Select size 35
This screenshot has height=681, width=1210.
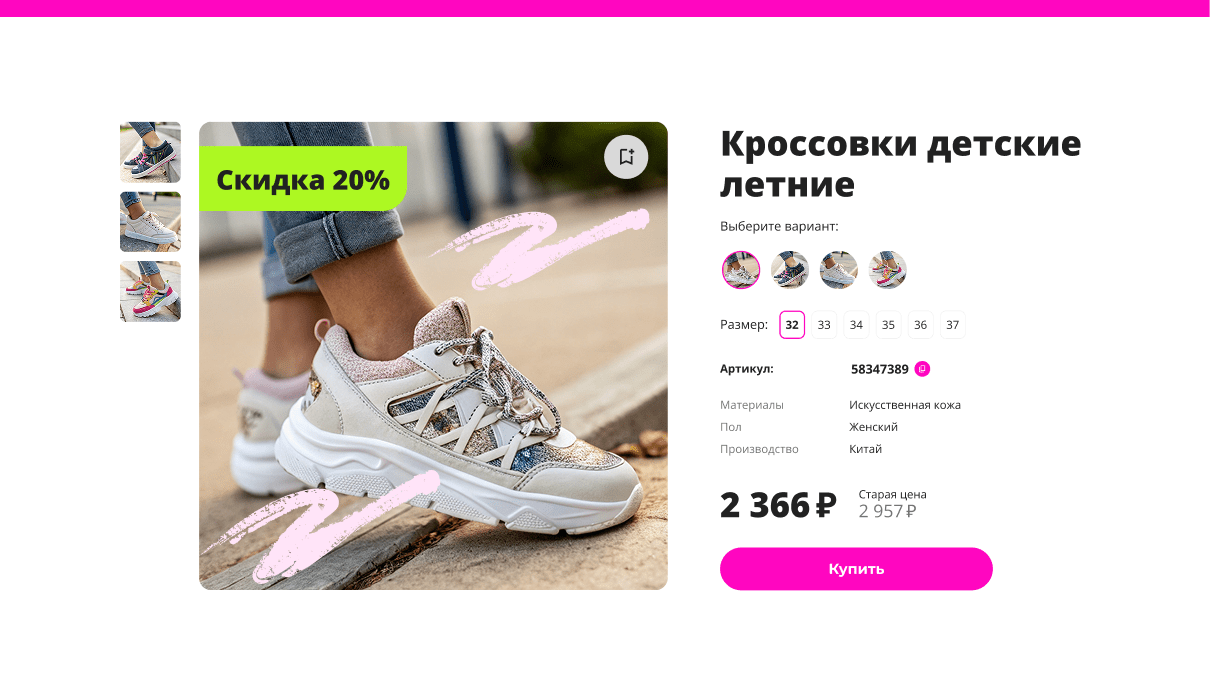tap(888, 325)
